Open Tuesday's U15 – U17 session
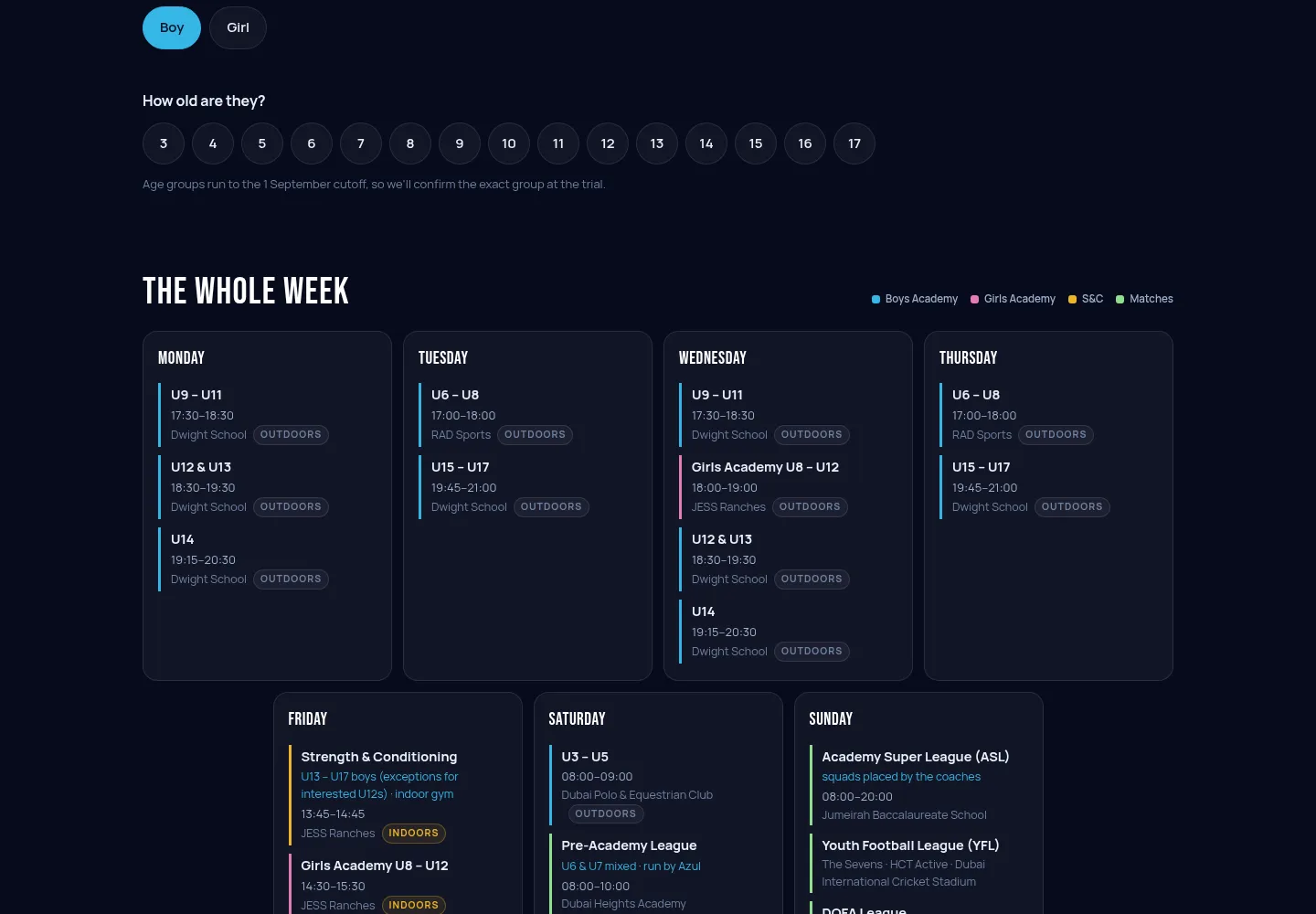The image size is (1316, 914). click(x=528, y=487)
